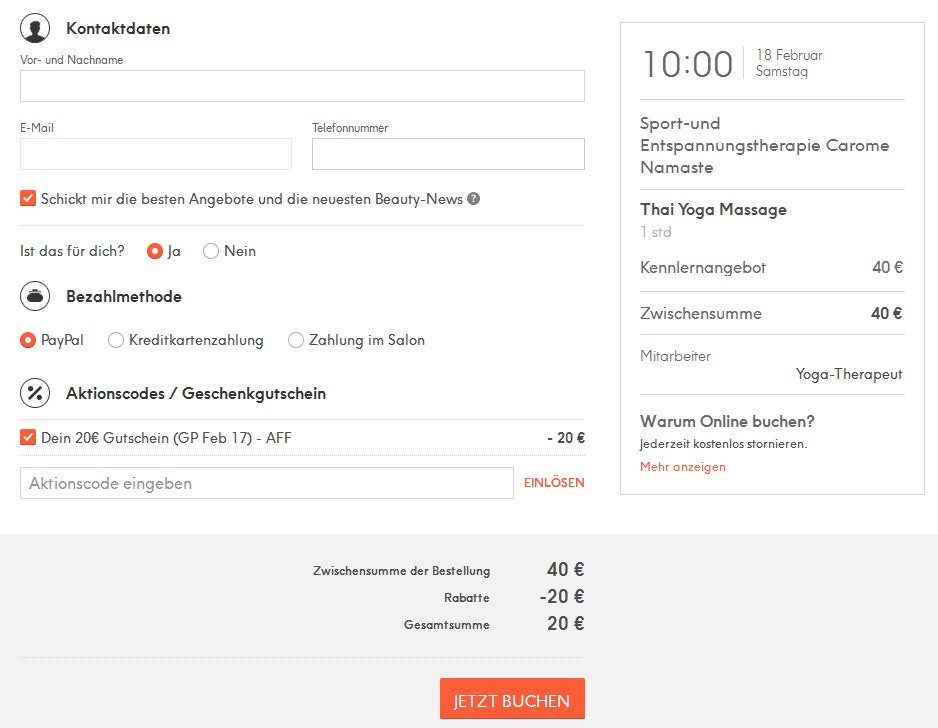Click the Aktionscodes percent icon
The height and width of the screenshot is (728, 938).
coord(35,393)
